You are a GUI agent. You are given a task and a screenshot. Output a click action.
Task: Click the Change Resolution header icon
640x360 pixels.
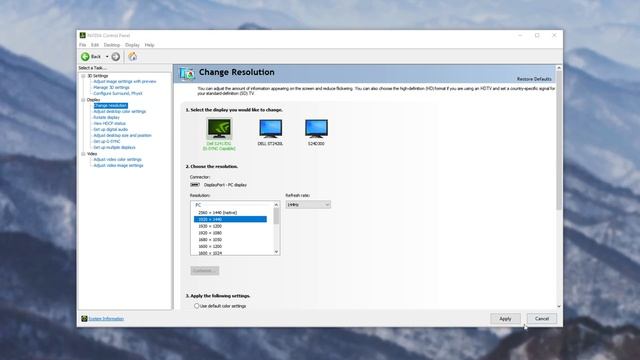click(187, 73)
